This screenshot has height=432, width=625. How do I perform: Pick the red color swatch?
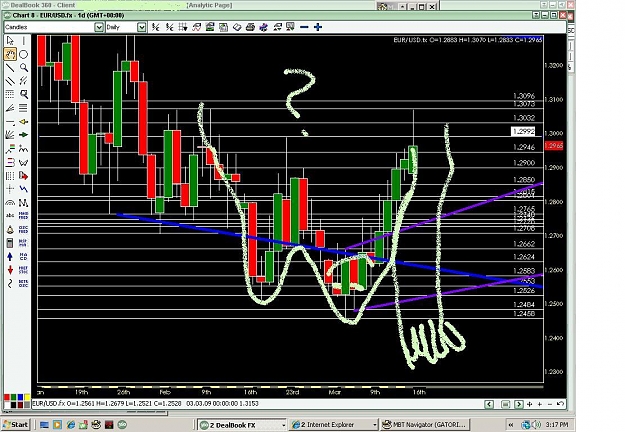7,397
